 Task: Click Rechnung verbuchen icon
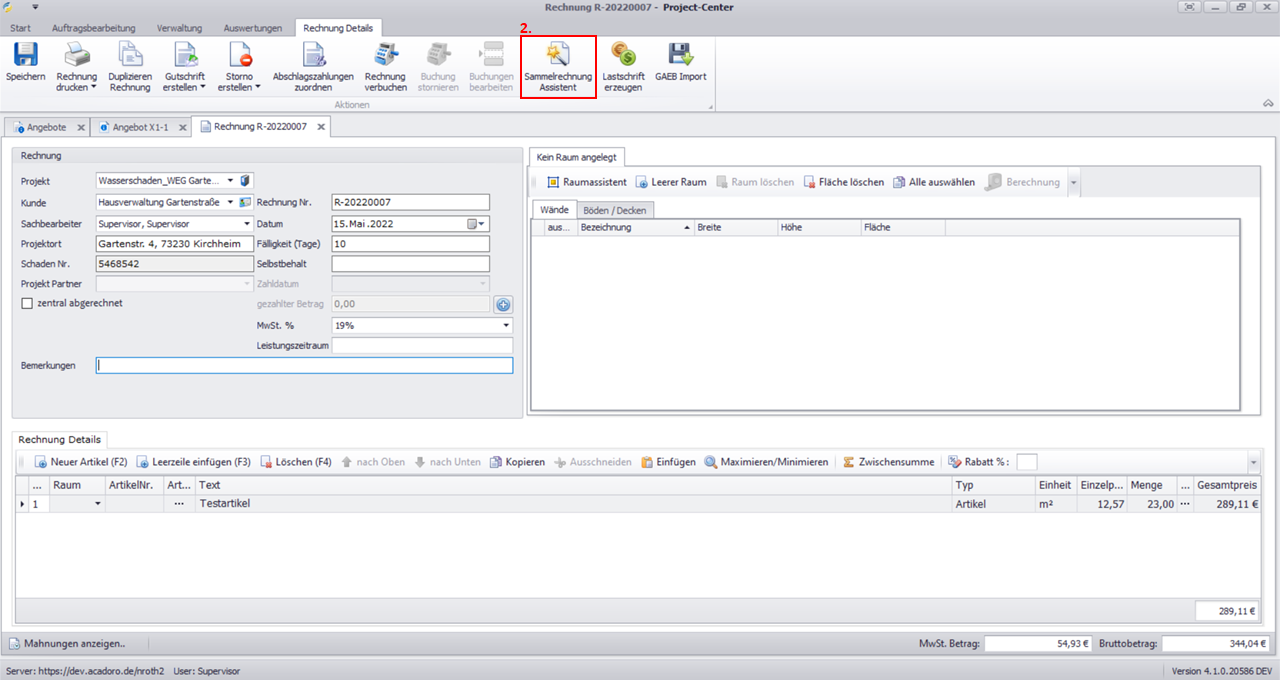(x=385, y=57)
